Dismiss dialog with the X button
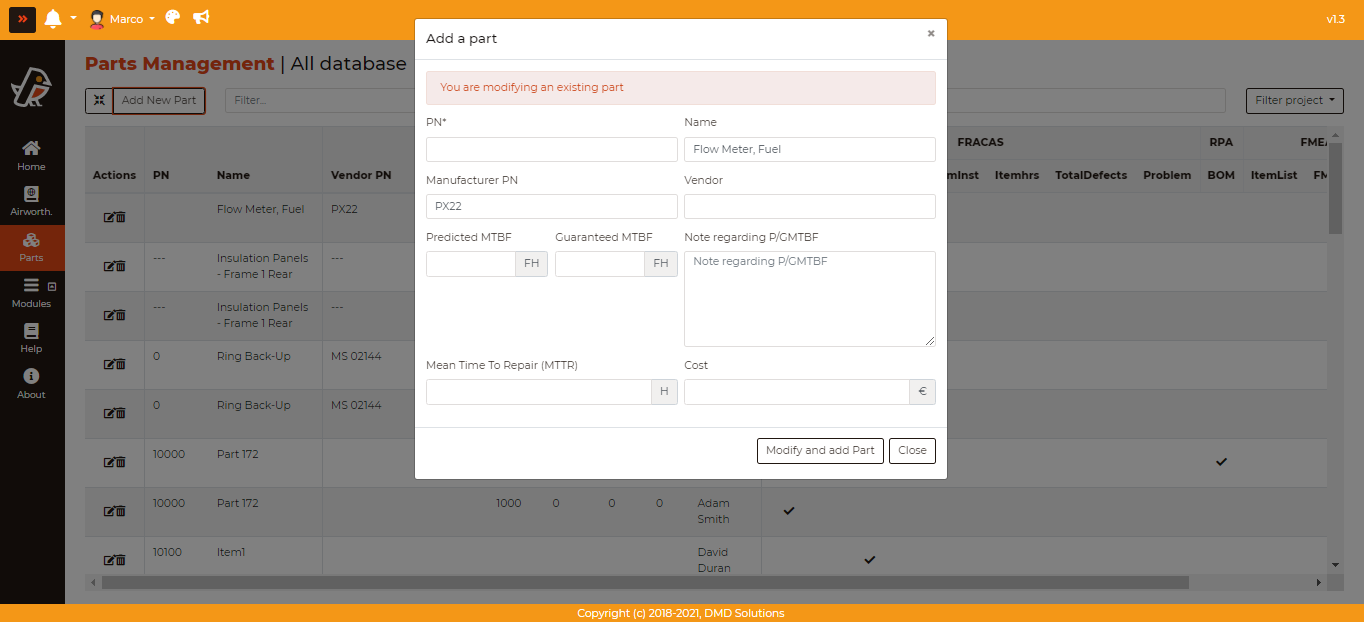This screenshot has height=622, width=1364. click(x=931, y=33)
